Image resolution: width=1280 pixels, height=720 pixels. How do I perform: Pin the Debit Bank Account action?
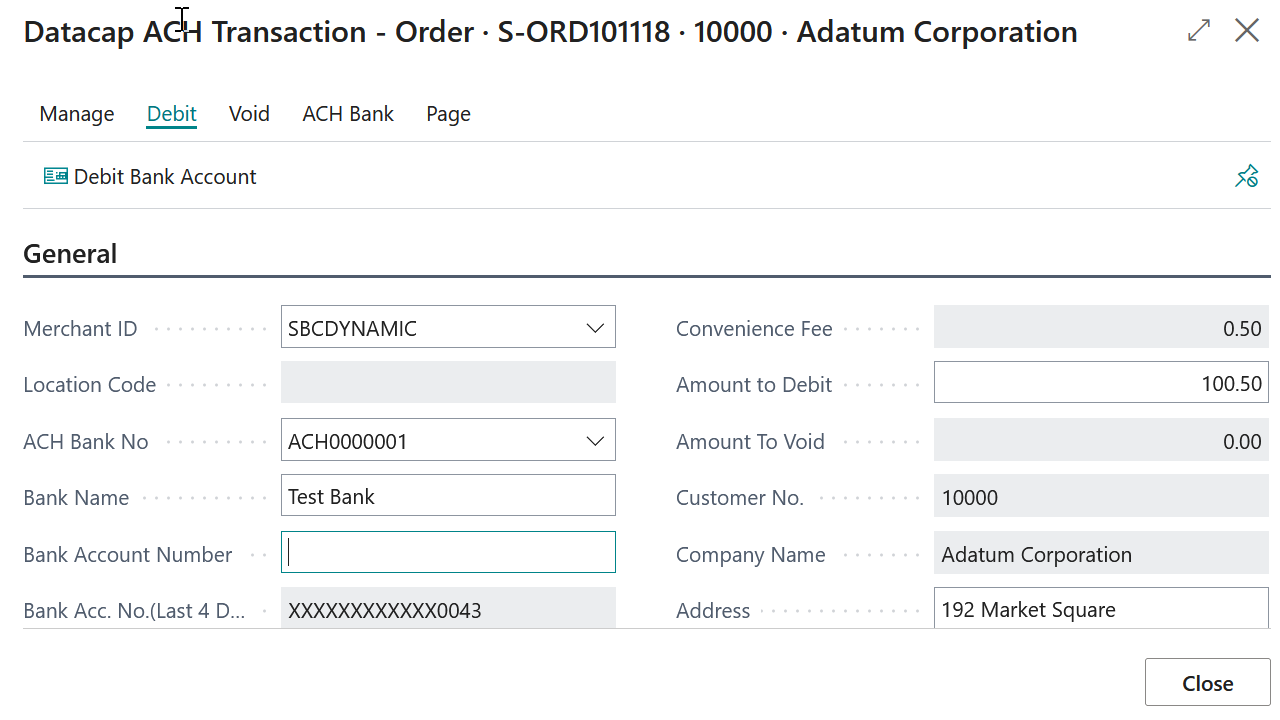[x=1246, y=175]
